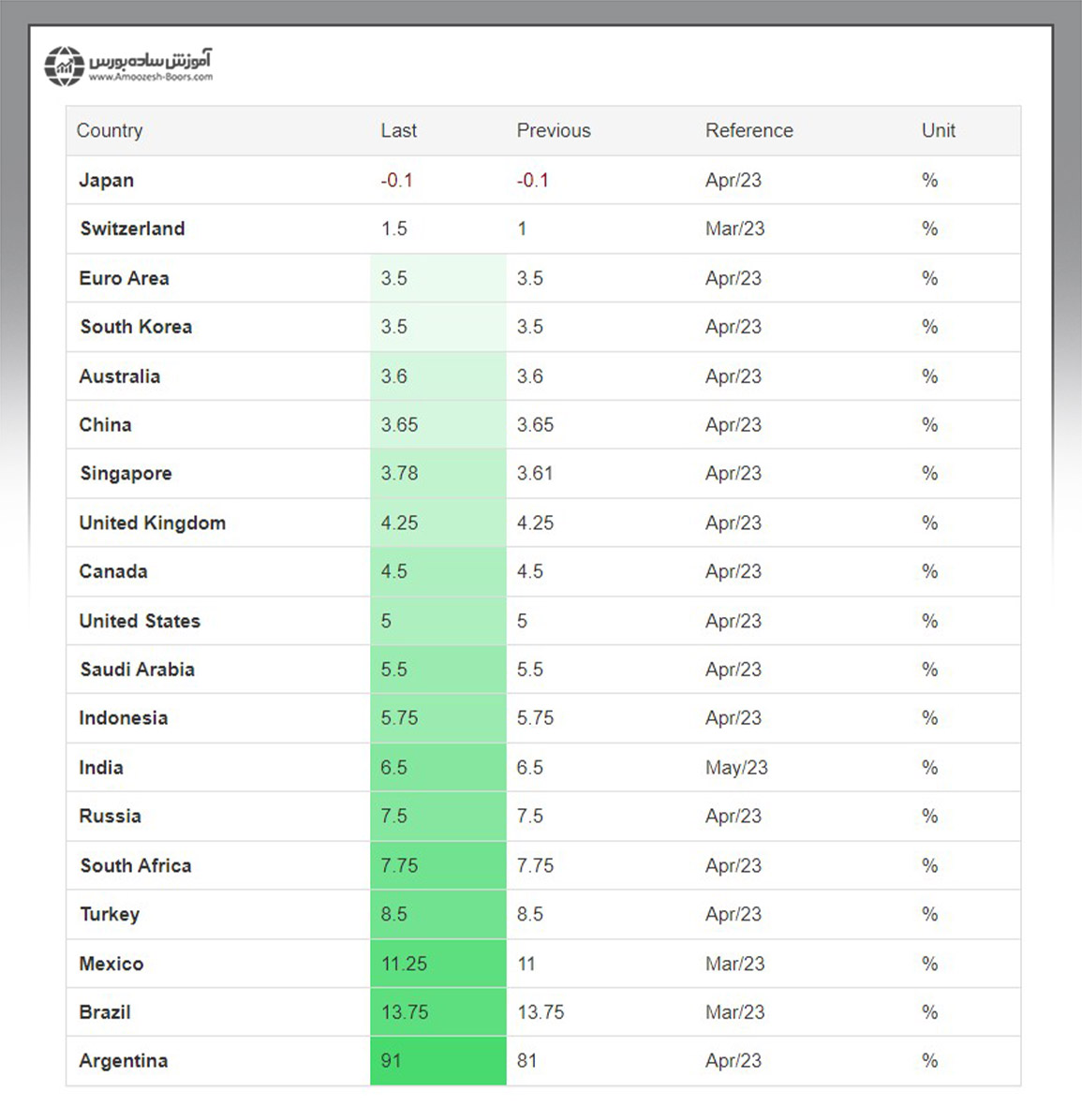Click the Reference column header
This screenshot has height=1120, width=1082.
coord(749,131)
